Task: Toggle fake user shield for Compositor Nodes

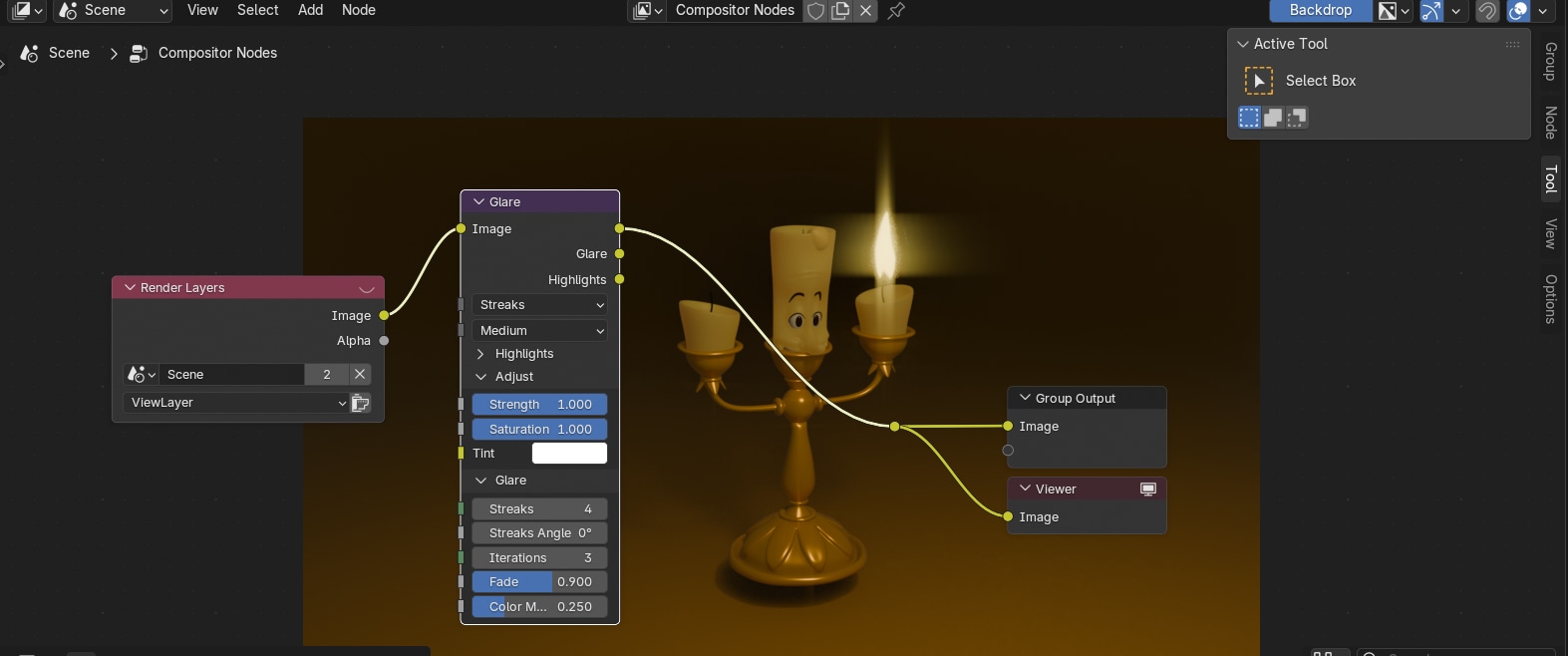Action: point(815,10)
